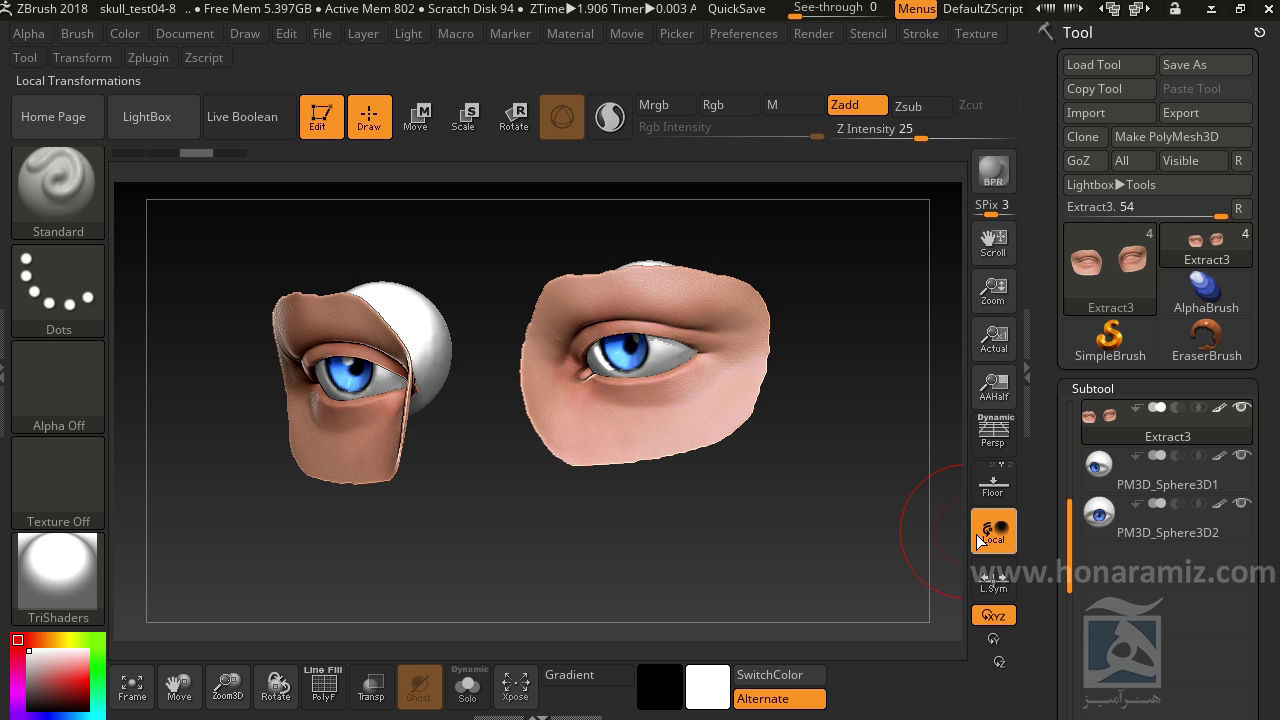Select the Edit mode button

click(321, 117)
